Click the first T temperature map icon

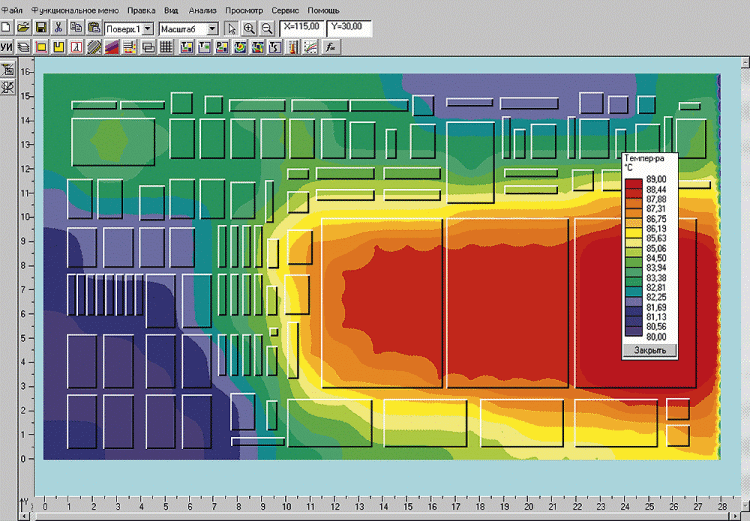pos(187,47)
